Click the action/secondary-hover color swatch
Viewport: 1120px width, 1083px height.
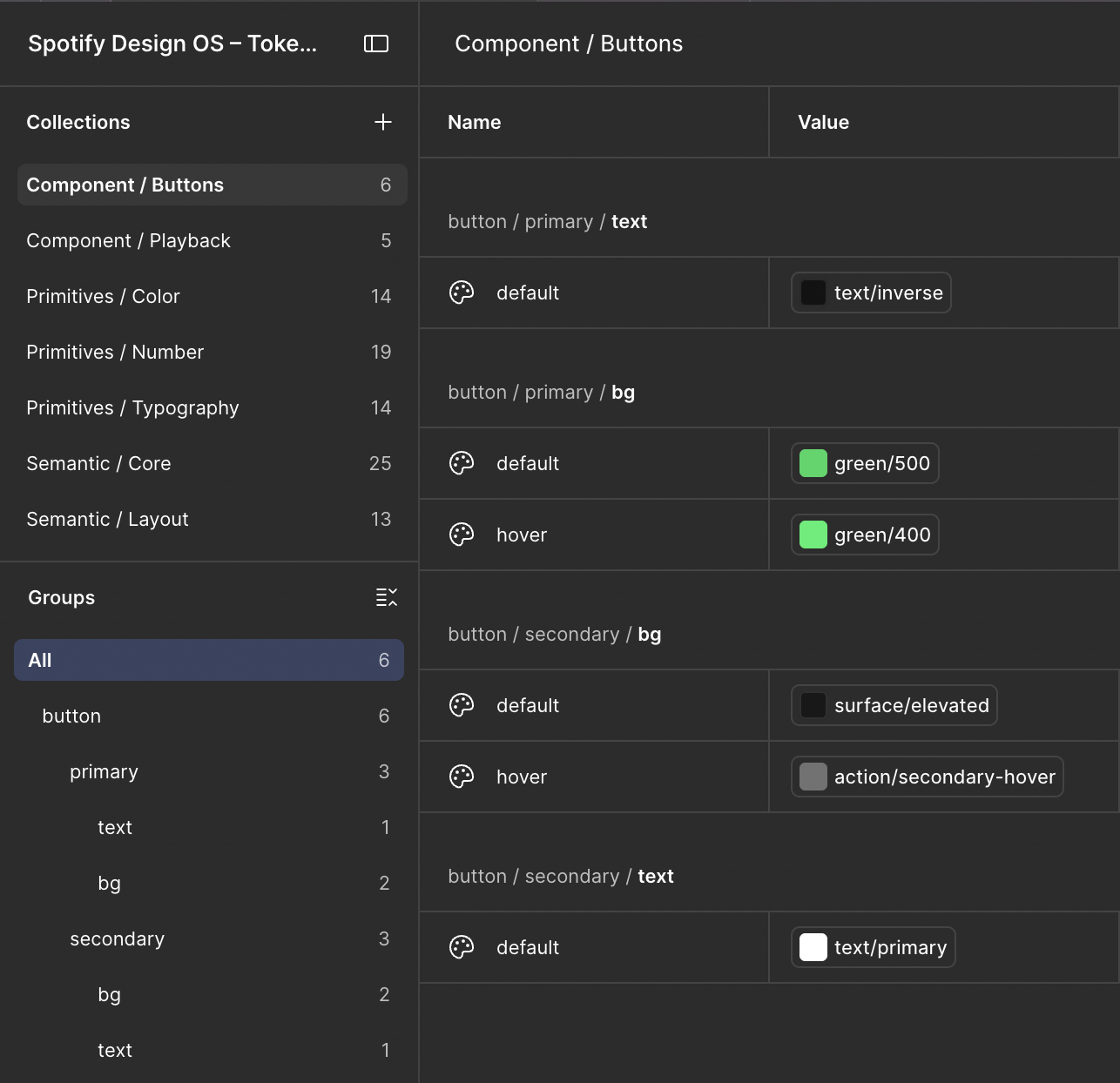point(813,777)
